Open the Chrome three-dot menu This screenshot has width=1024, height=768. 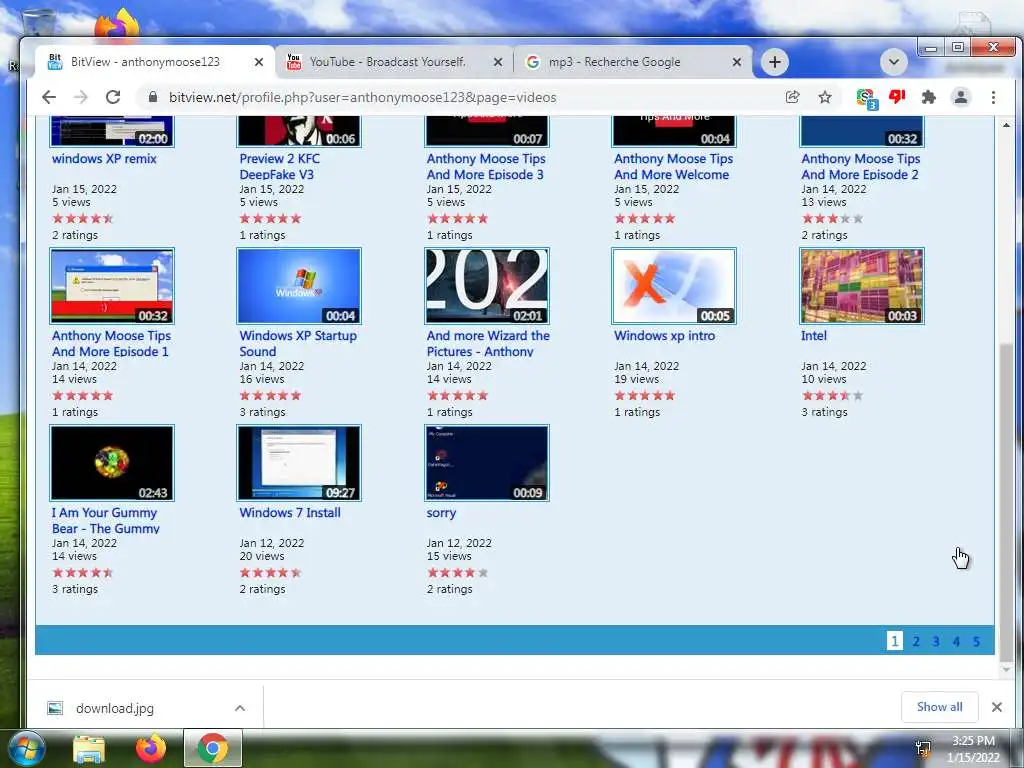pos(993,97)
